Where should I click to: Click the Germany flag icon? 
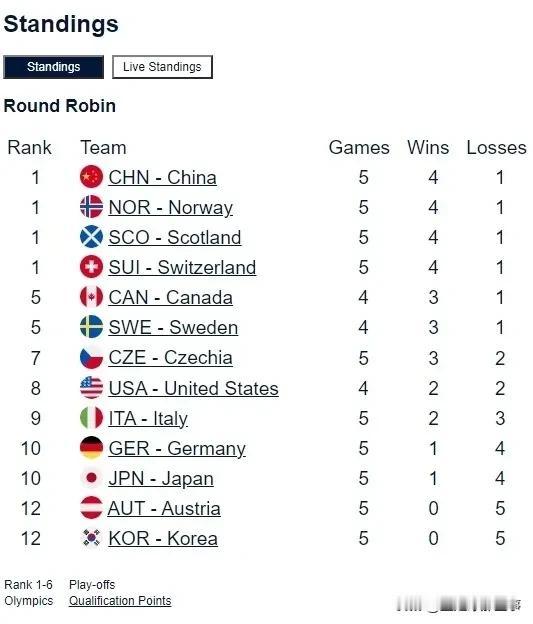pos(92,448)
